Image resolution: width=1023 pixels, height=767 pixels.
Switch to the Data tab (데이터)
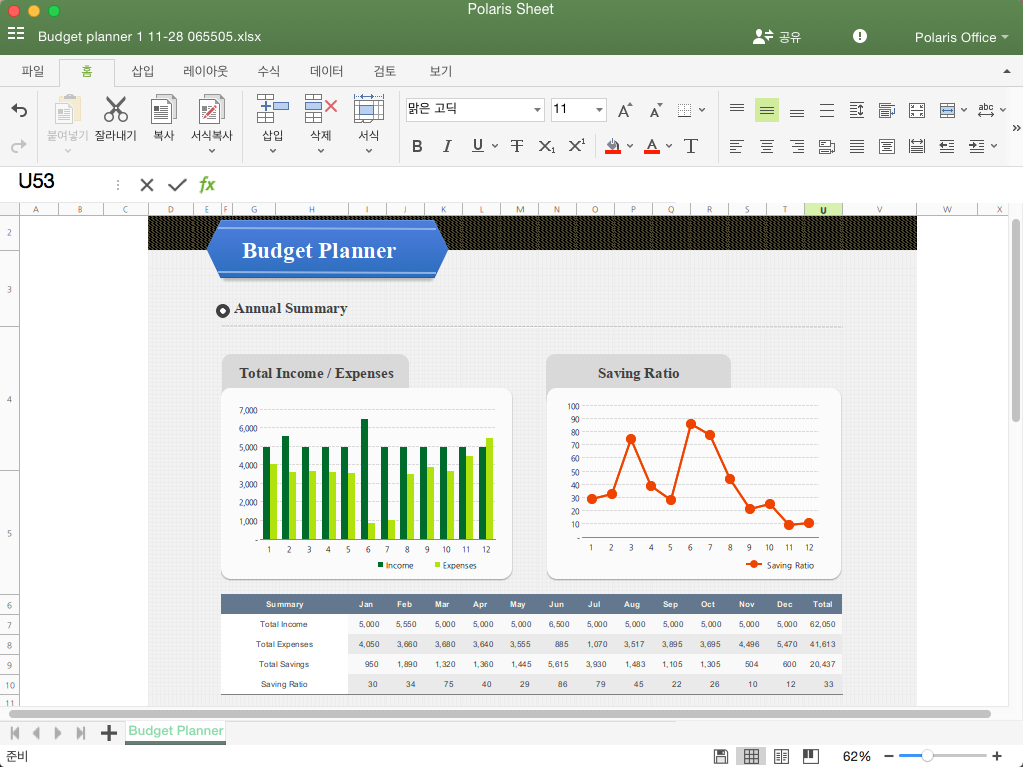pyautogui.click(x=326, y=71)
